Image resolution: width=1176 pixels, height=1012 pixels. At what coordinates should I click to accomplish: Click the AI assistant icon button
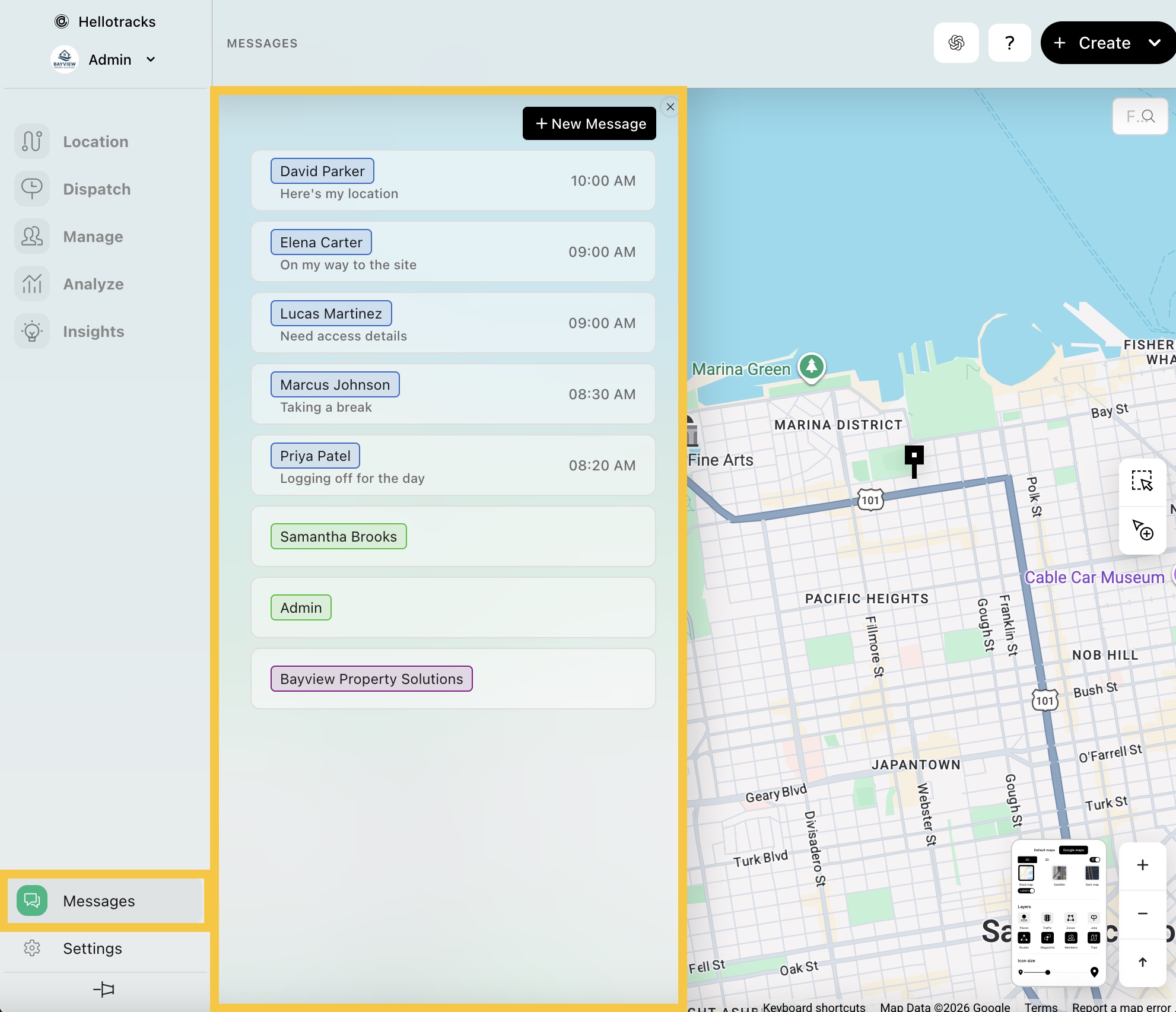click(956, 43)
